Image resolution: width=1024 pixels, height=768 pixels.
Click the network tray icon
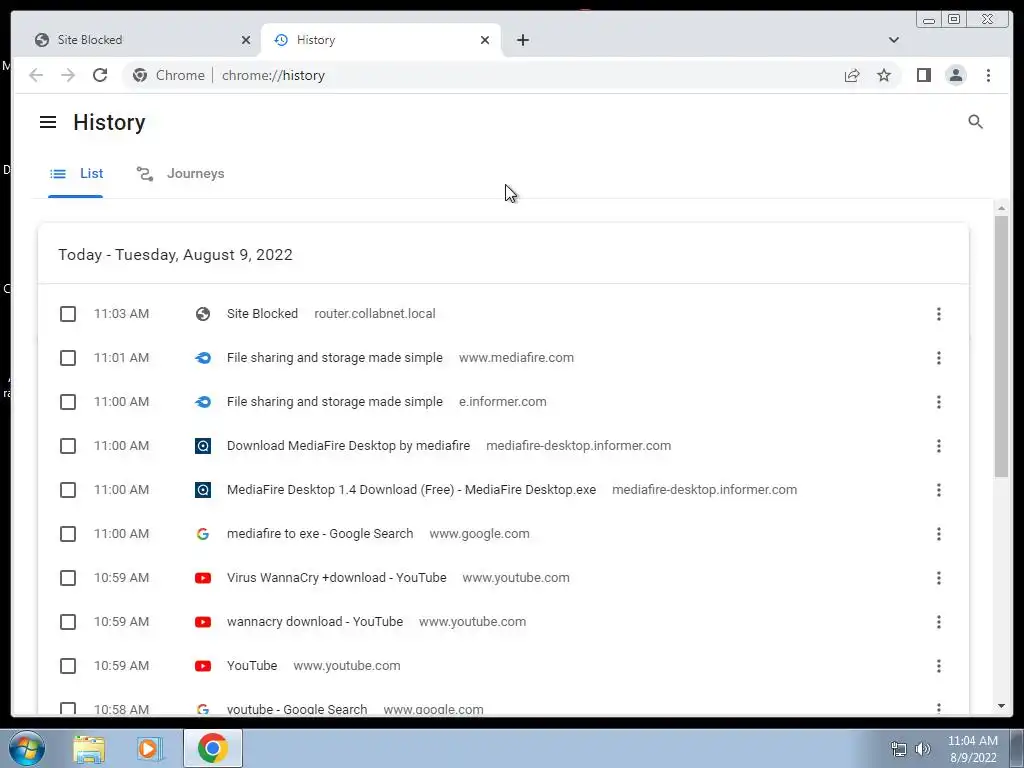[899, 749]
